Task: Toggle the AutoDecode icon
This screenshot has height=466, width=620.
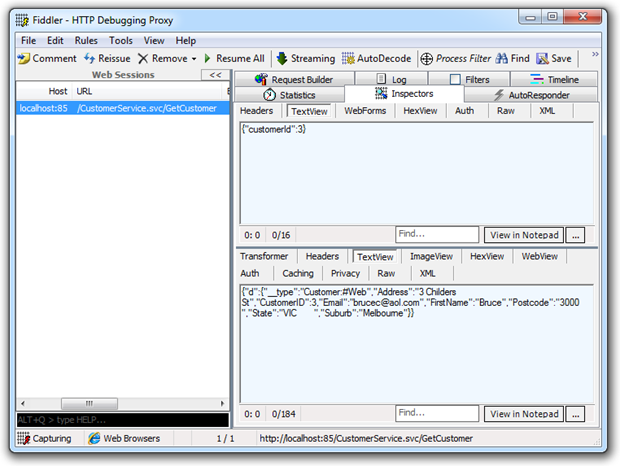Action: point(348,58)
